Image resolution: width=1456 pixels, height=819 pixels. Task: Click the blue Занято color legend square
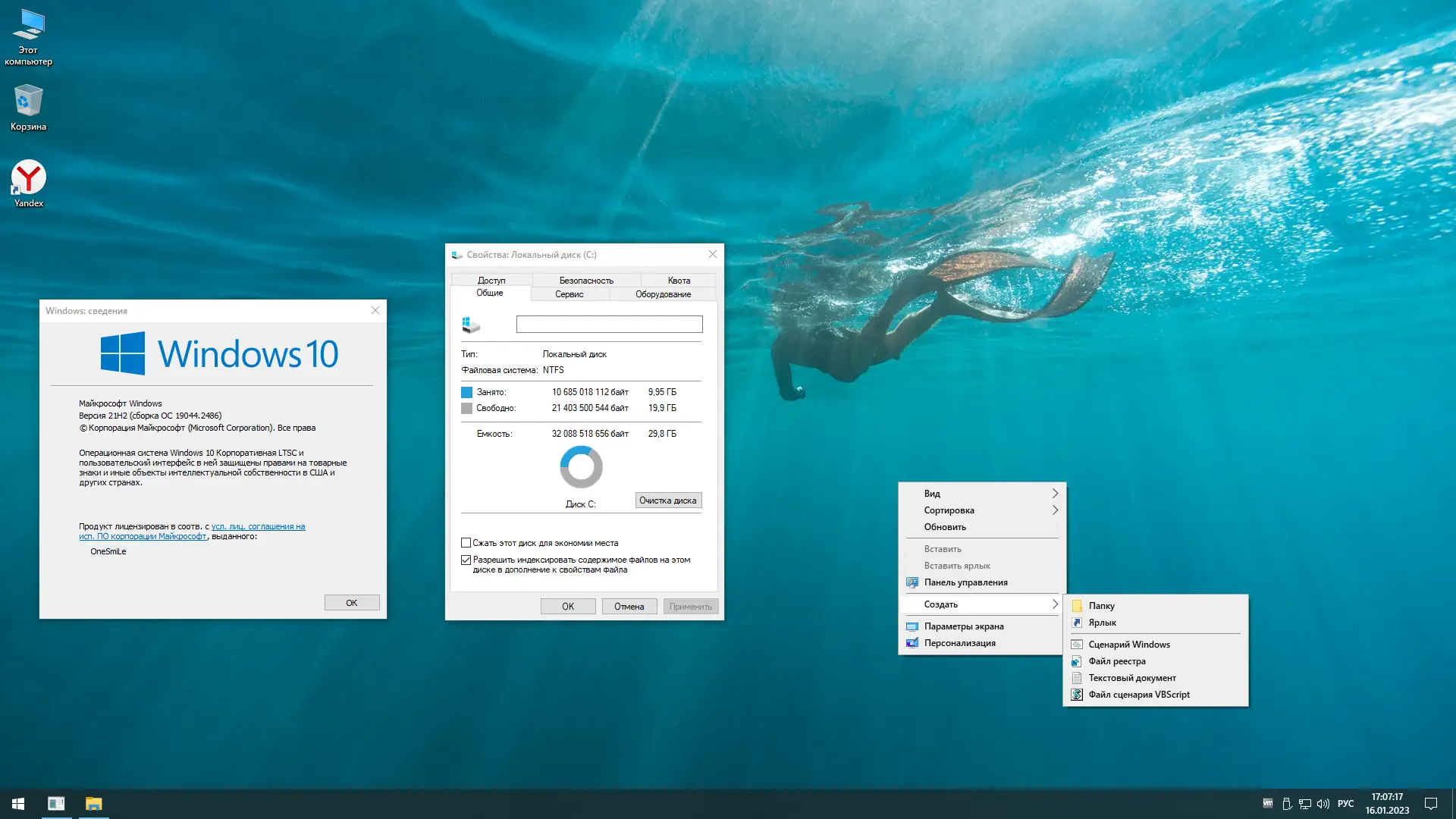tap(467, 392)
